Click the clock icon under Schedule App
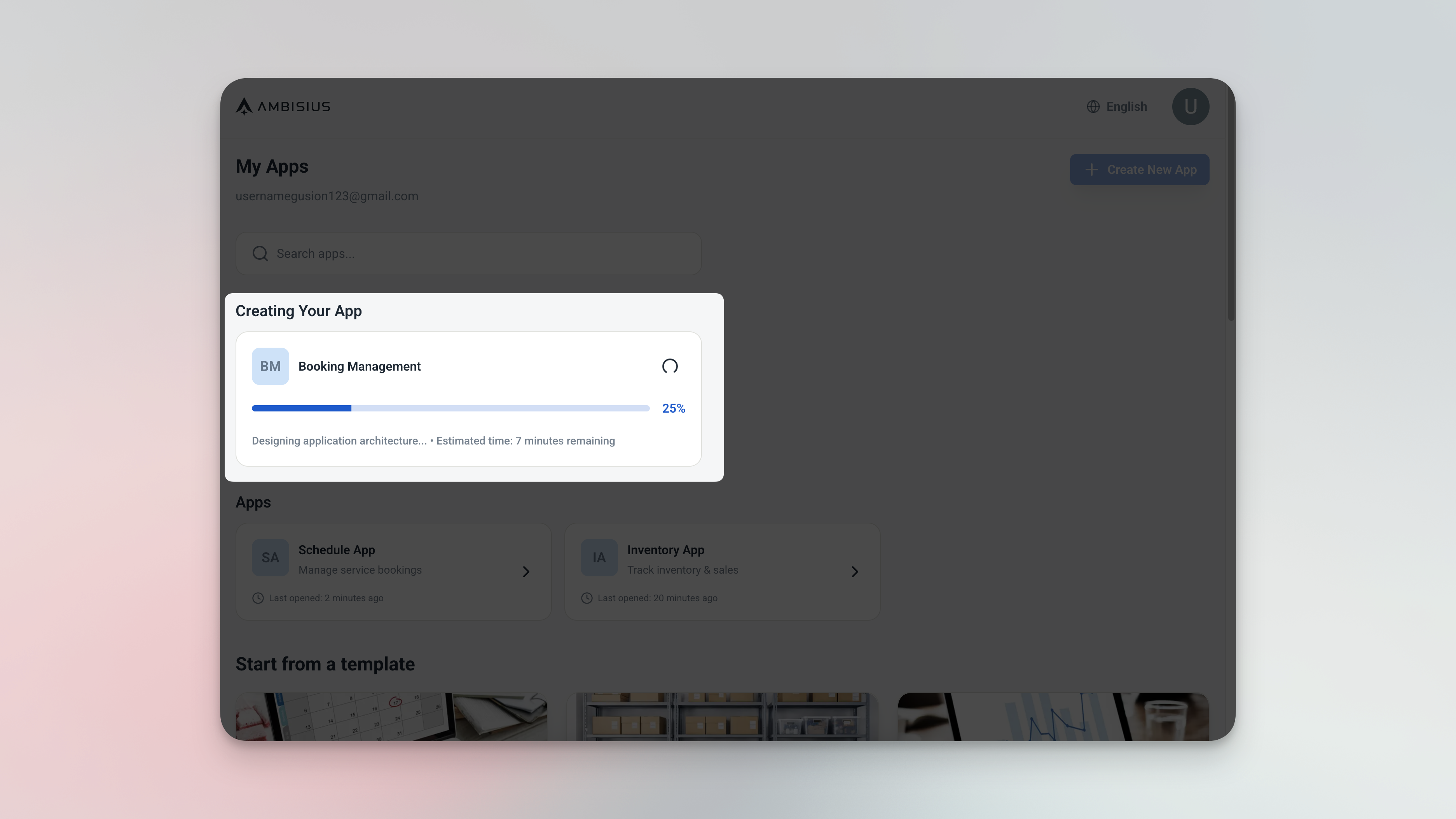This screenshot has height=819, width=1456. (x=258, y=598)
